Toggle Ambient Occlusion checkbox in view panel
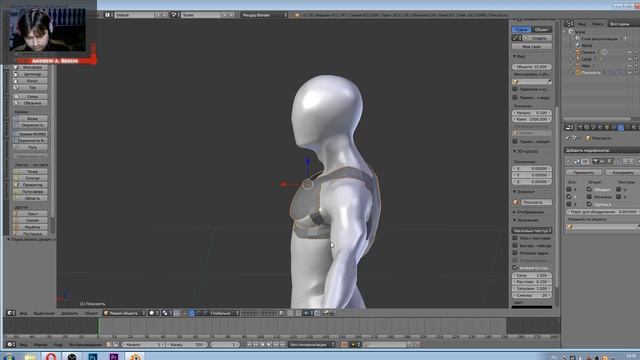Image resolution: width=640 pixels, height=360 pixels. click(x=515, y=268)
